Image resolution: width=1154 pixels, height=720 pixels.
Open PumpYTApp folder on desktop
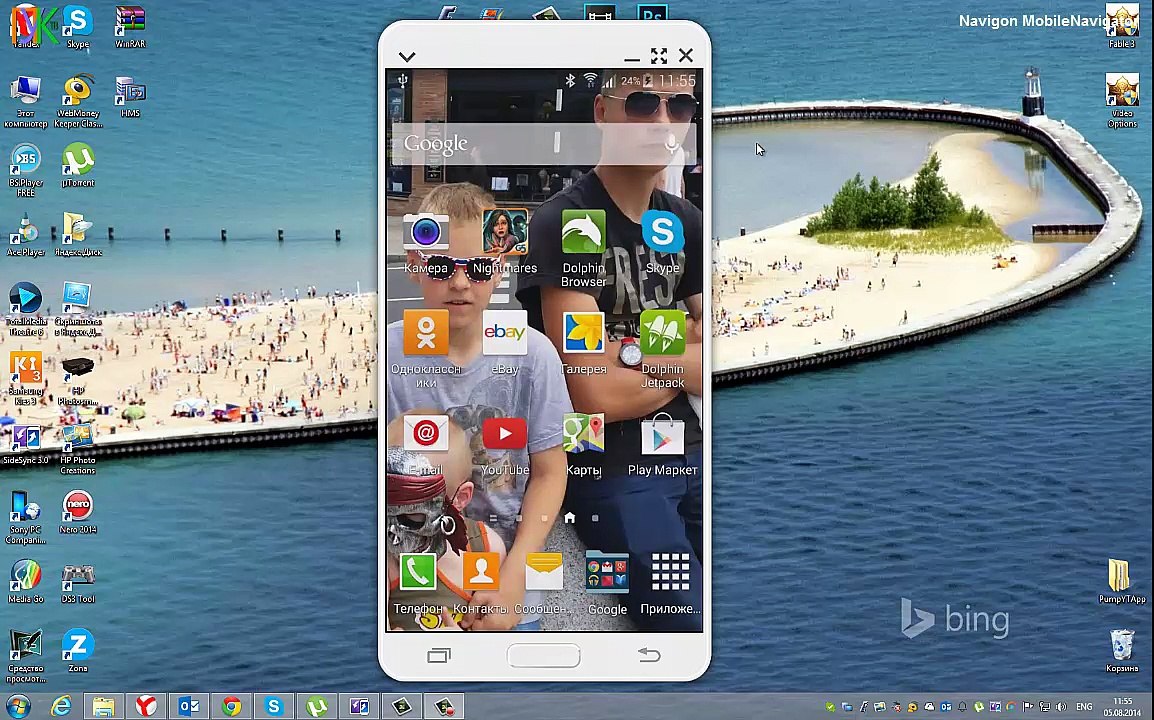(1122, 581)
